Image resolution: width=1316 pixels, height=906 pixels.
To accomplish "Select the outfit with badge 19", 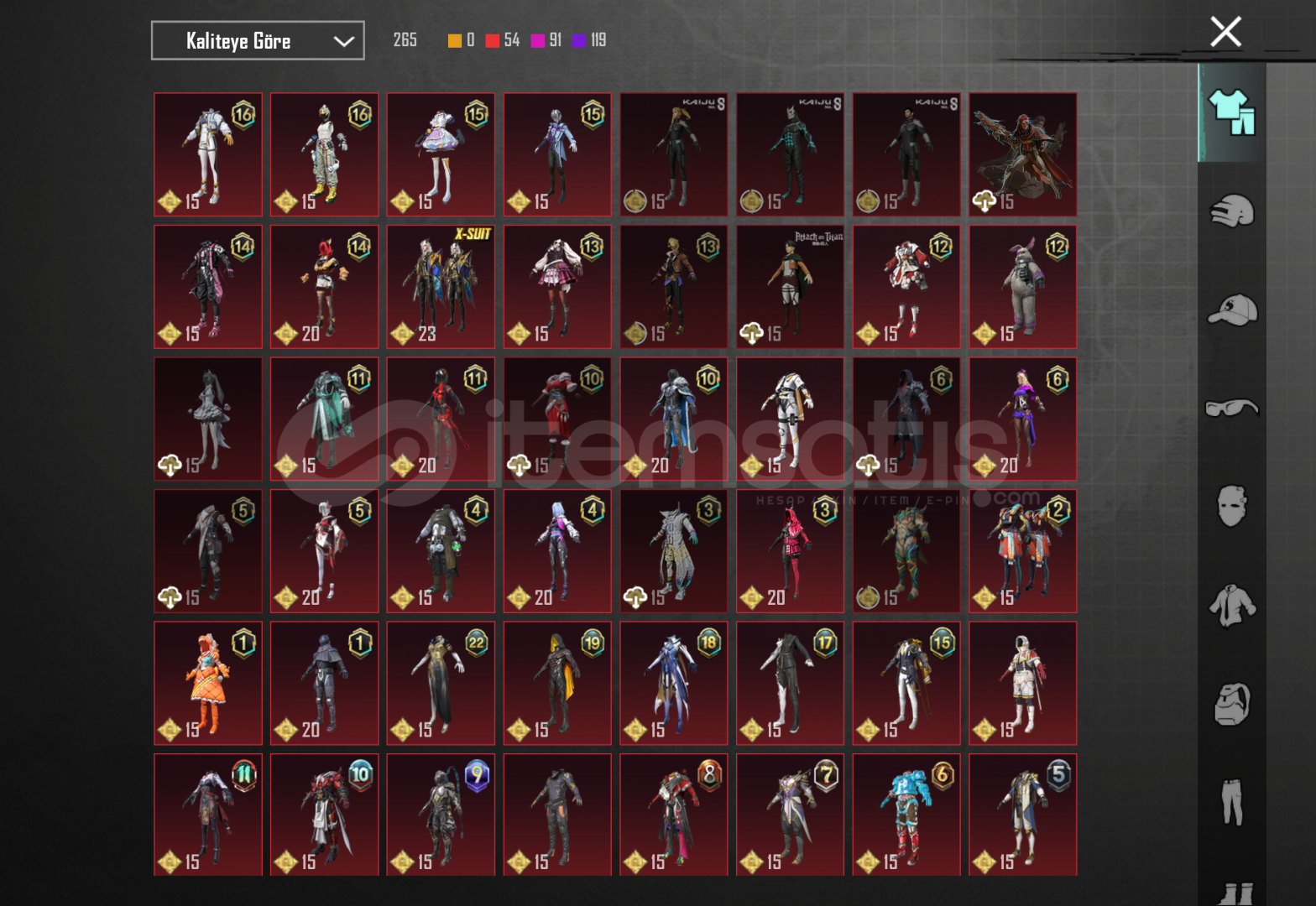I will 558,684.
